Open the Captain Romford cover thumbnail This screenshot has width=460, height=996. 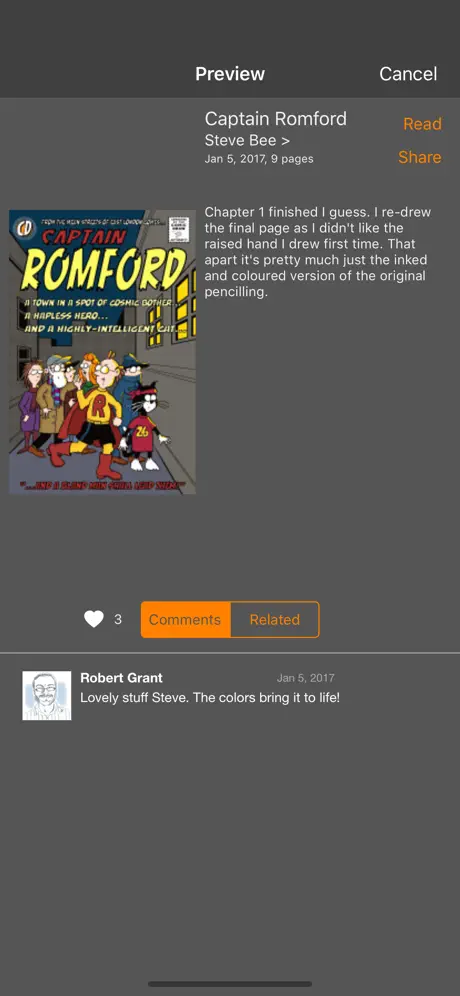(102, 352)
